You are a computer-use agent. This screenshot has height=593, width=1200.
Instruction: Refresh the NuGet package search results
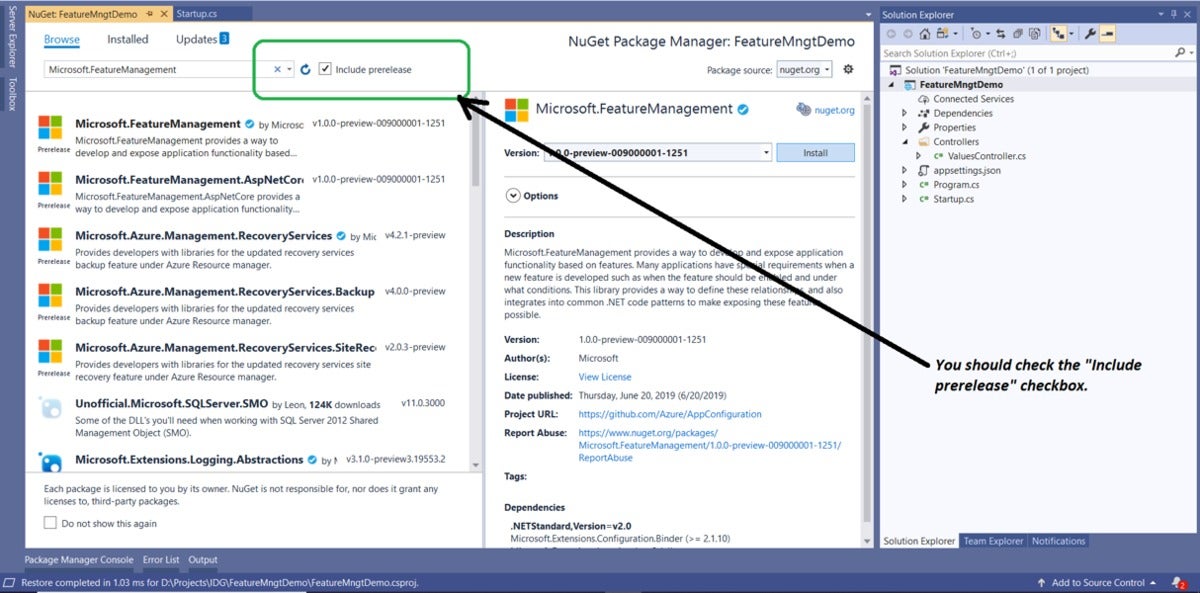(x=305, y=70)
